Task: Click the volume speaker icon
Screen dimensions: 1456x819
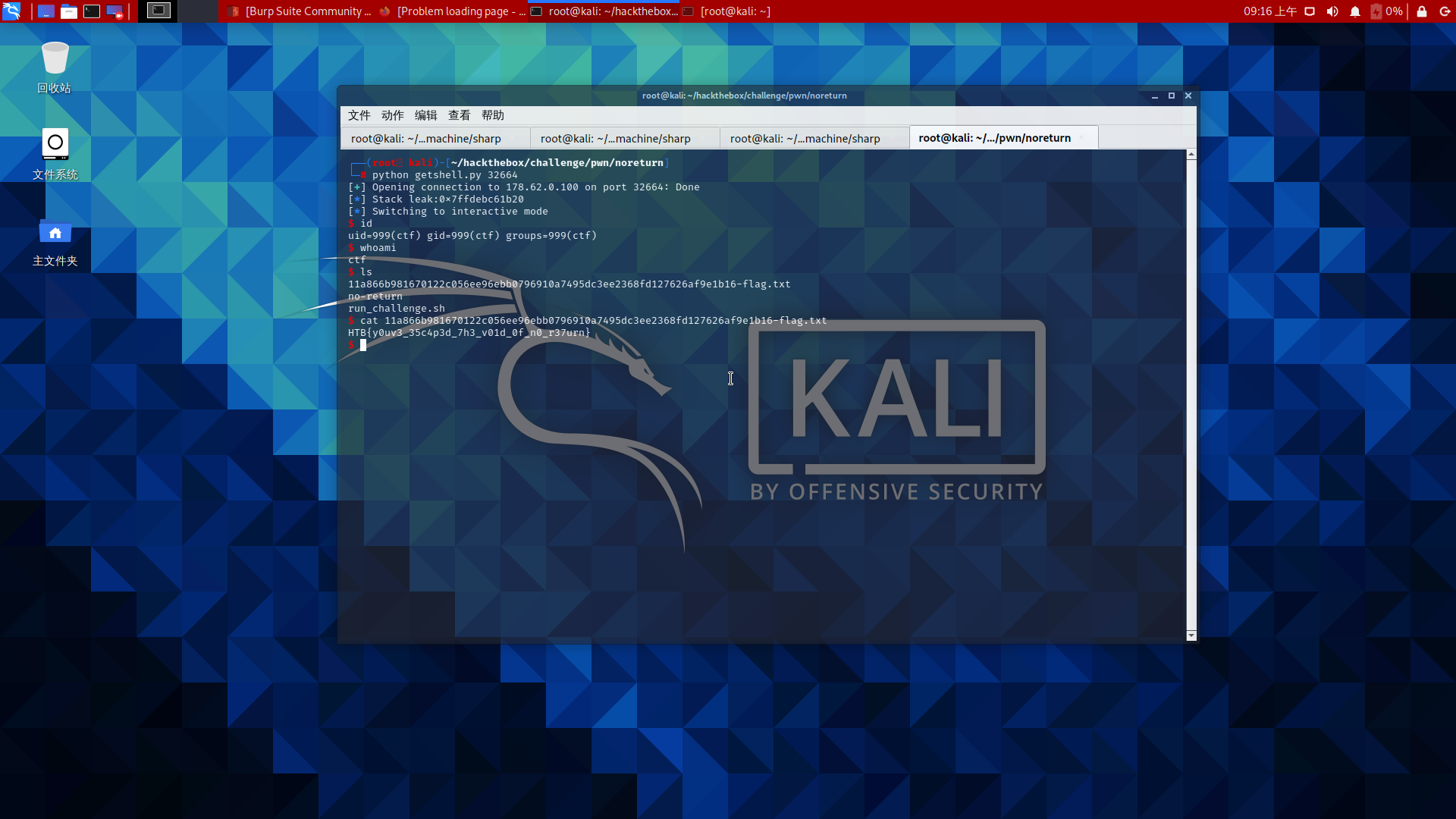Action: (1332, 11)
